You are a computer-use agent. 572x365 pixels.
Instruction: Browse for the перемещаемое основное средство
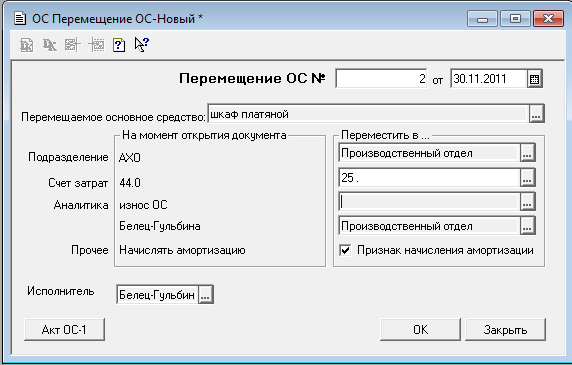tap(536, 114)
